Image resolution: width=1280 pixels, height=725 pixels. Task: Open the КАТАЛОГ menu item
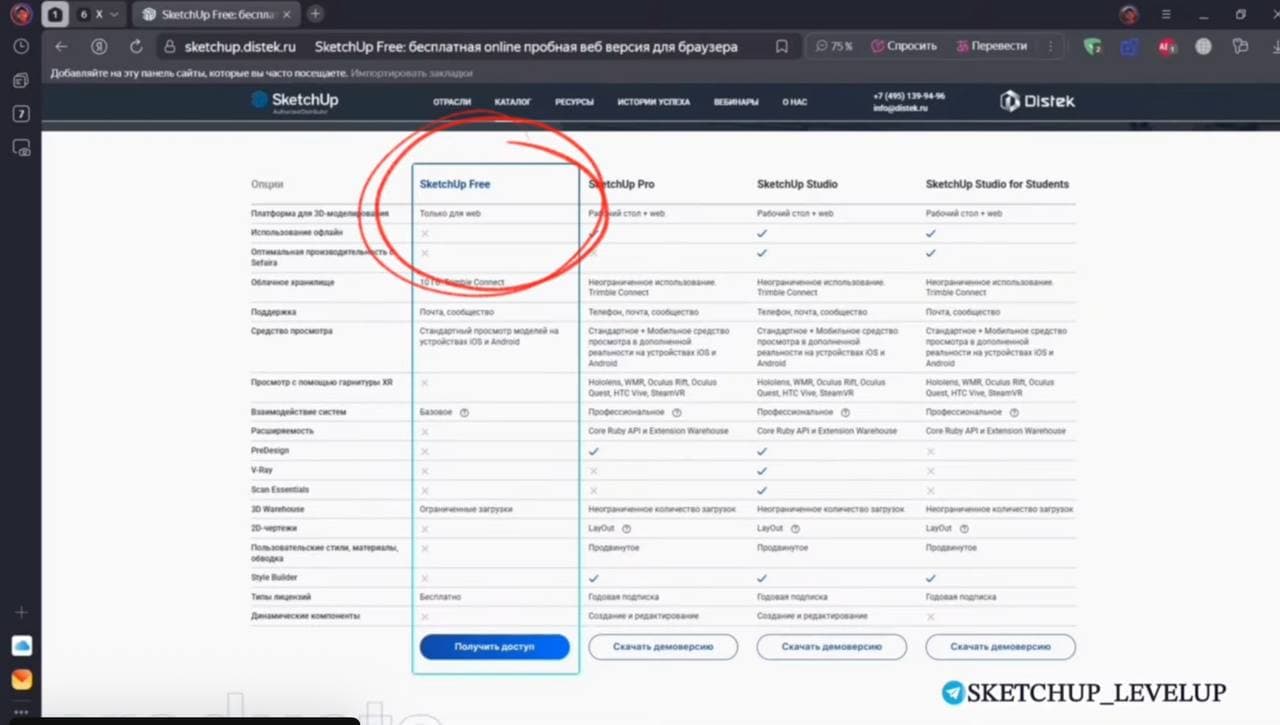513,102
